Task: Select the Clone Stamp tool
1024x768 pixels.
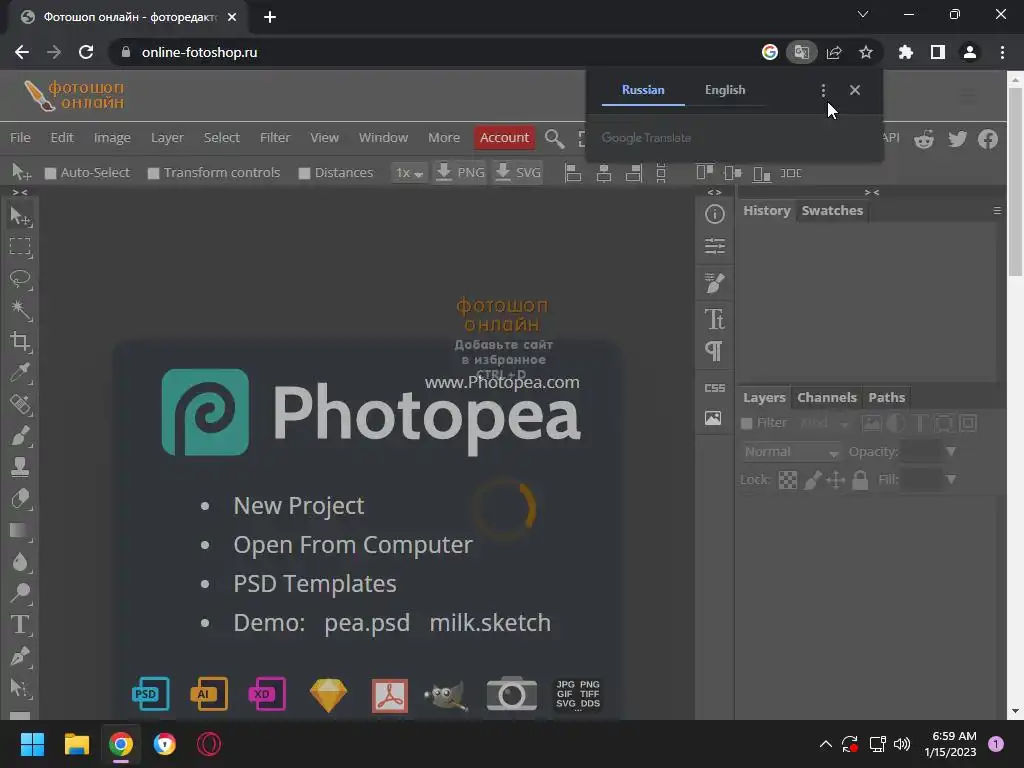Action: pos(20,466)
